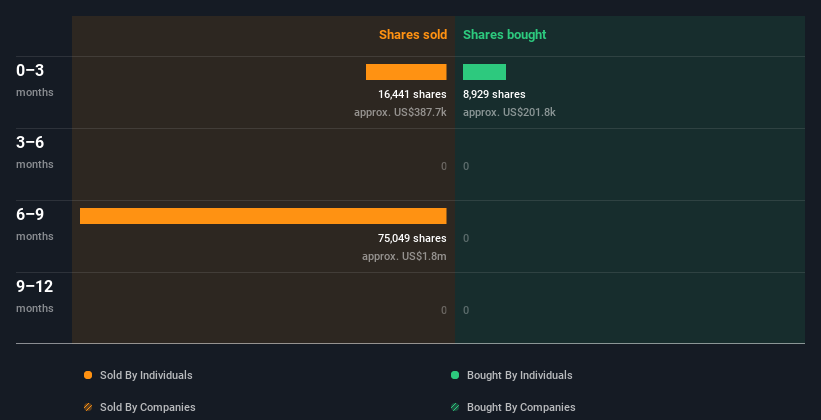This screenshot has height=420, width=821.
Task: Click the '6–9' months row label
Action: click(30, 214)
